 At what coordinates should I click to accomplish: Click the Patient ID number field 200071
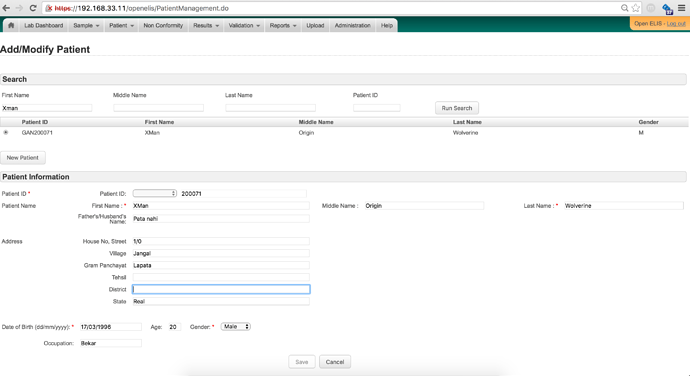pyautogui.click(x=243, y=193)
